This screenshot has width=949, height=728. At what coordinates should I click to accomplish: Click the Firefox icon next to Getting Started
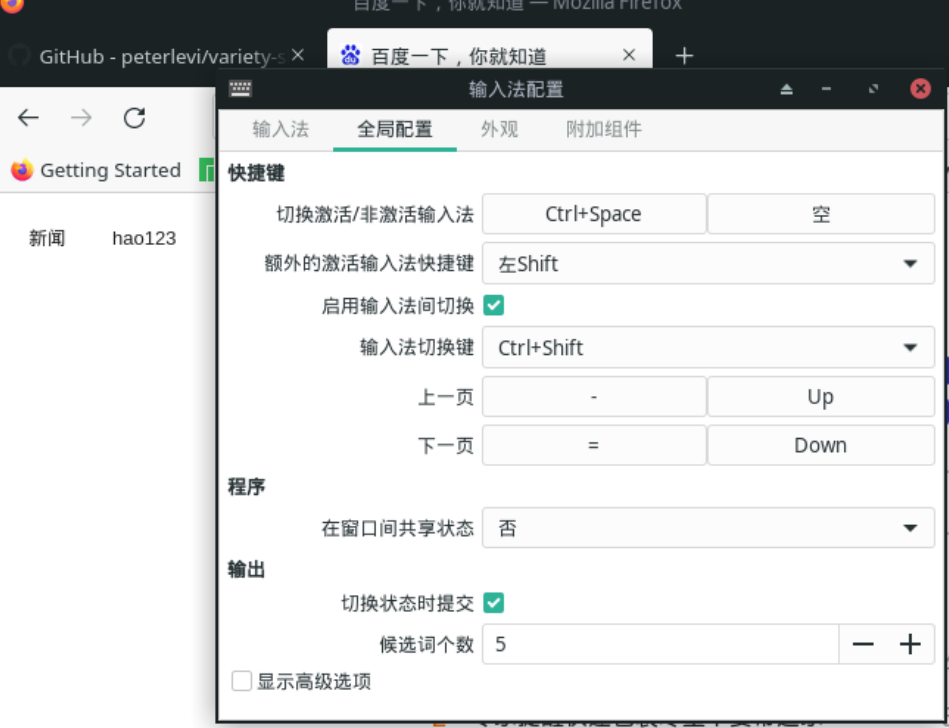click(22, 170)
